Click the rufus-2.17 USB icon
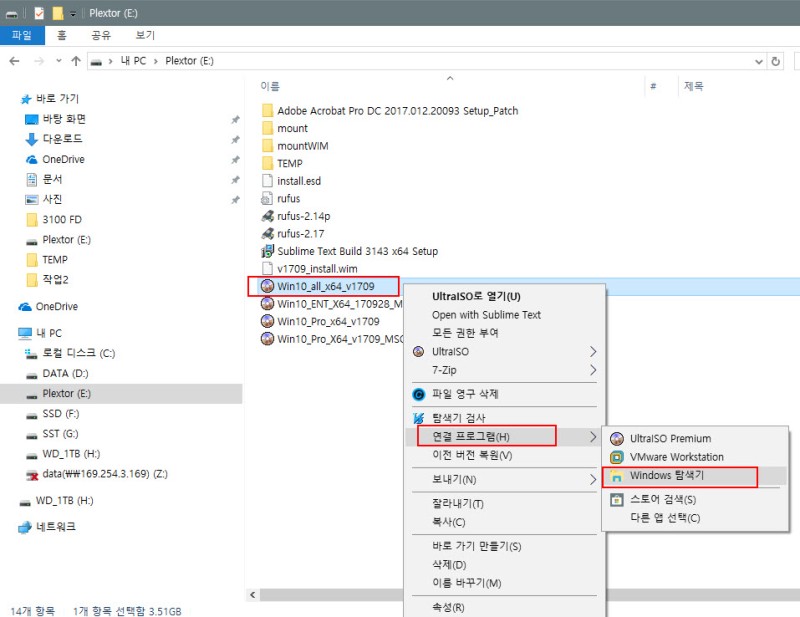 click(267, 234)
